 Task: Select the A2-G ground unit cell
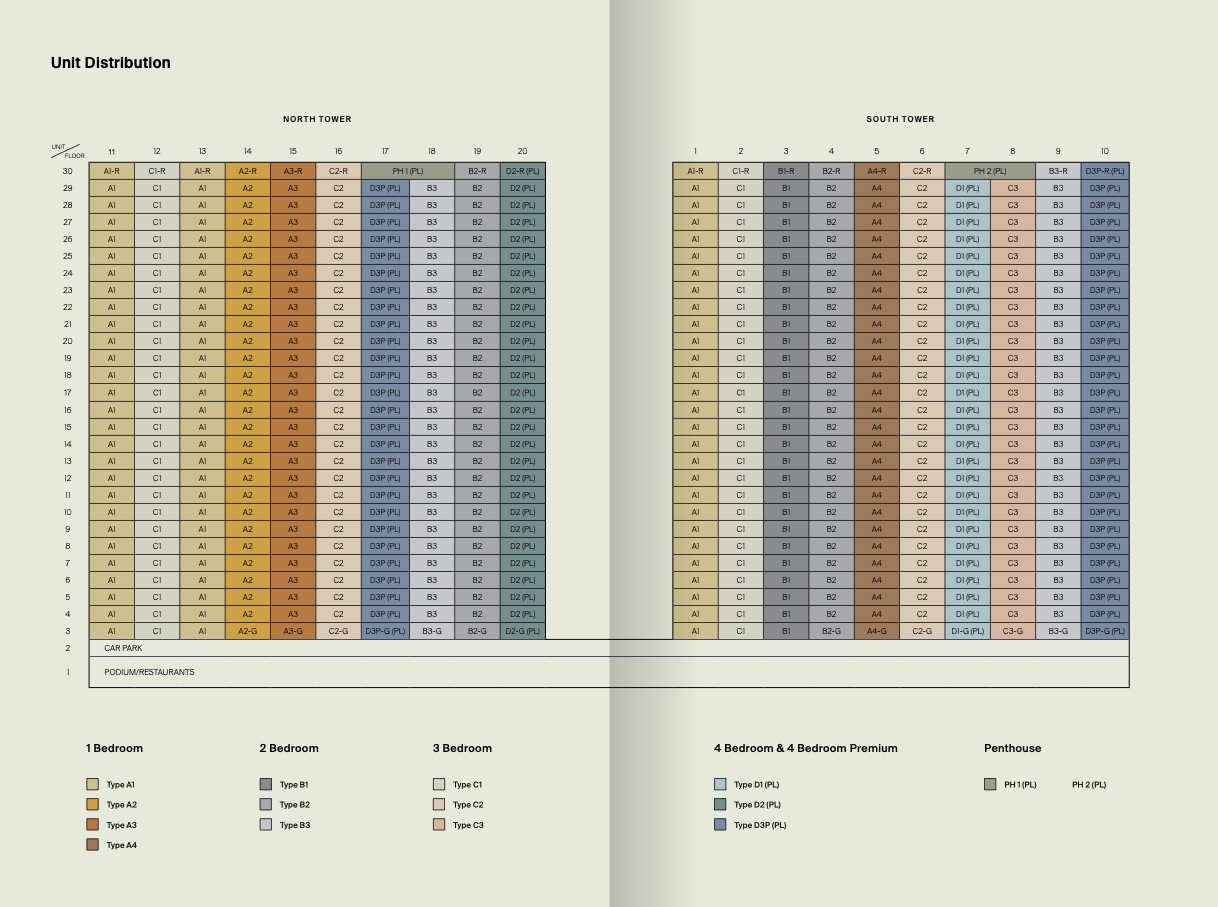pyautogui.click(x=248, y=631)
